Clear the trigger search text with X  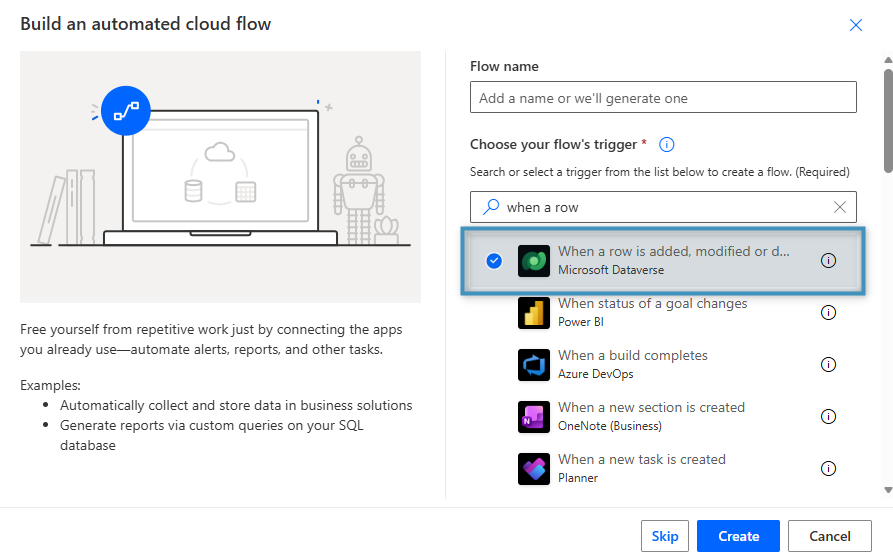[x=840, y=207]
